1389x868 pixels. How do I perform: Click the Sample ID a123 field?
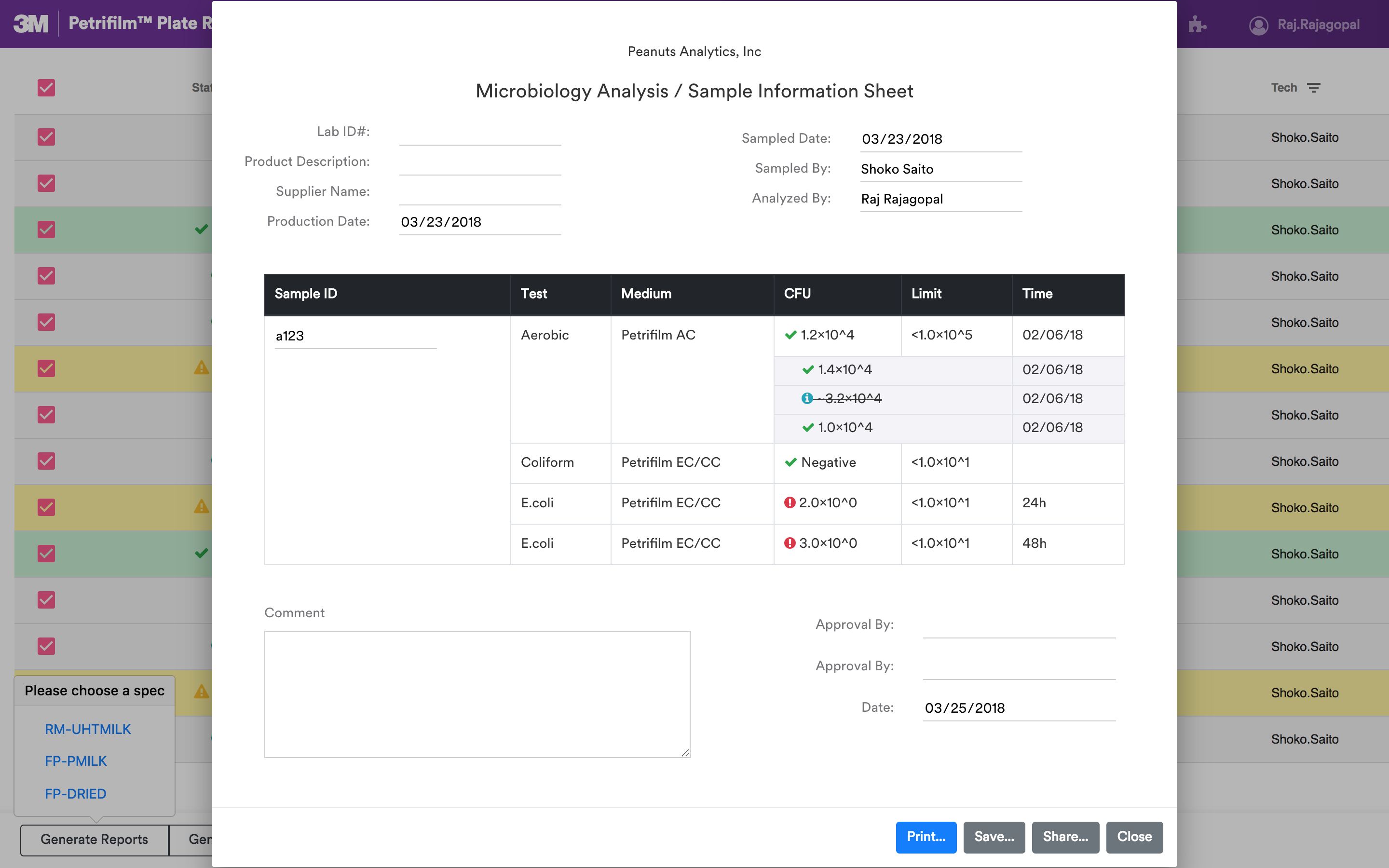[356, 337]
